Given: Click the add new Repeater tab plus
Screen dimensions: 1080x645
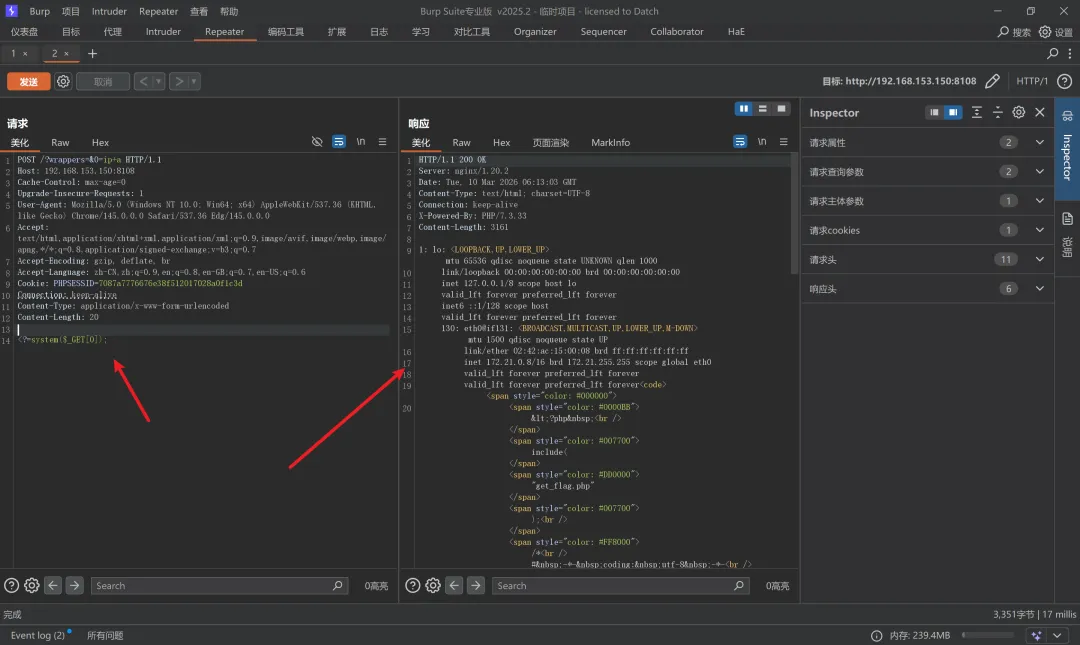Looking at the screenshot, I should (93, 53).
